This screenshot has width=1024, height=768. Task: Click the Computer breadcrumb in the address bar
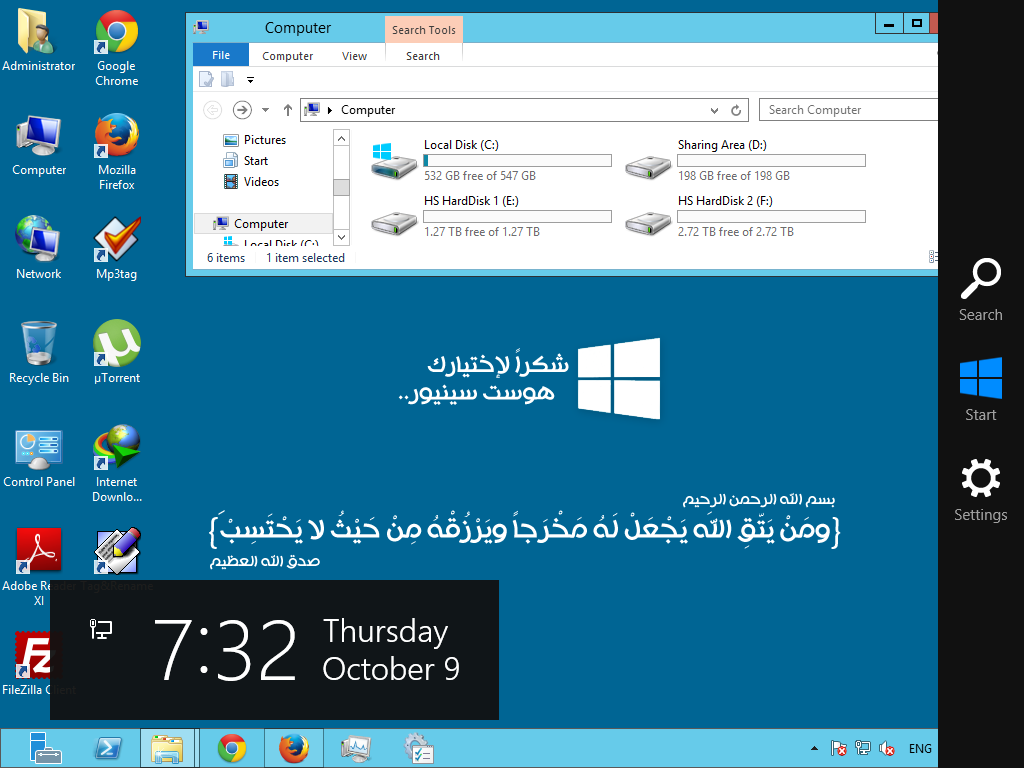(x=368, y=110)
